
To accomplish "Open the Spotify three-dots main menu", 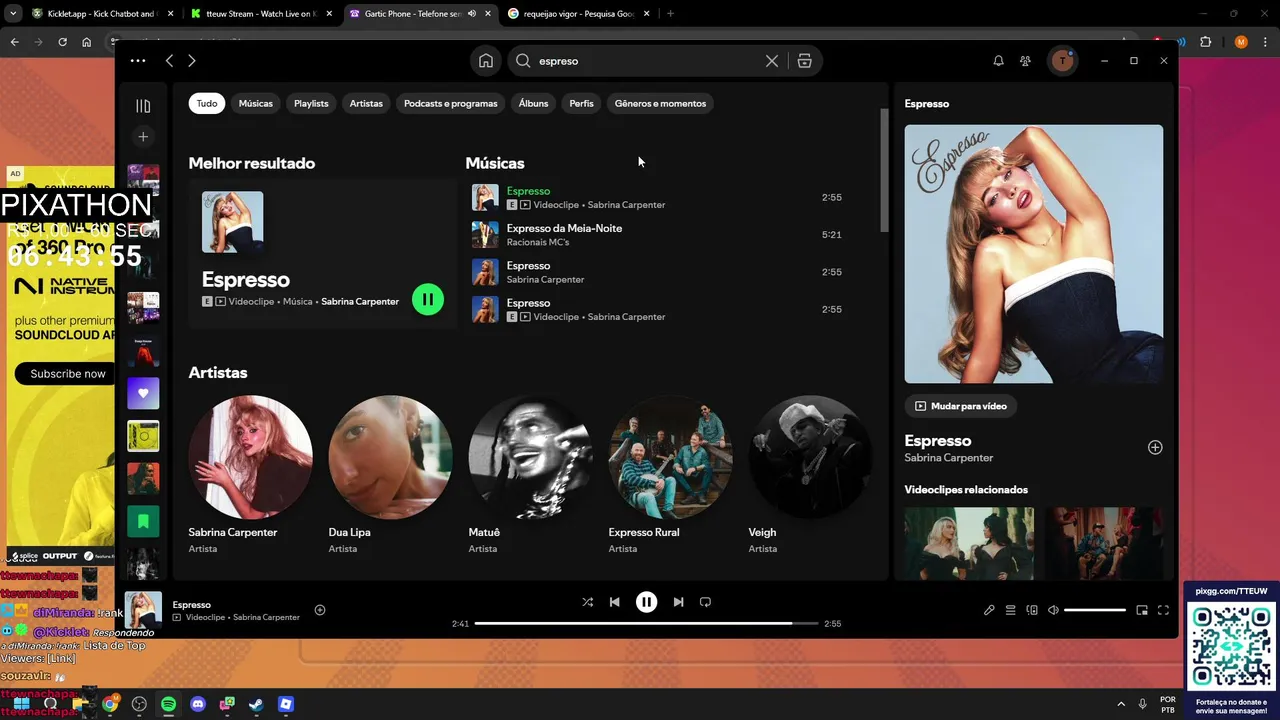I will click(x=138, y=61).
